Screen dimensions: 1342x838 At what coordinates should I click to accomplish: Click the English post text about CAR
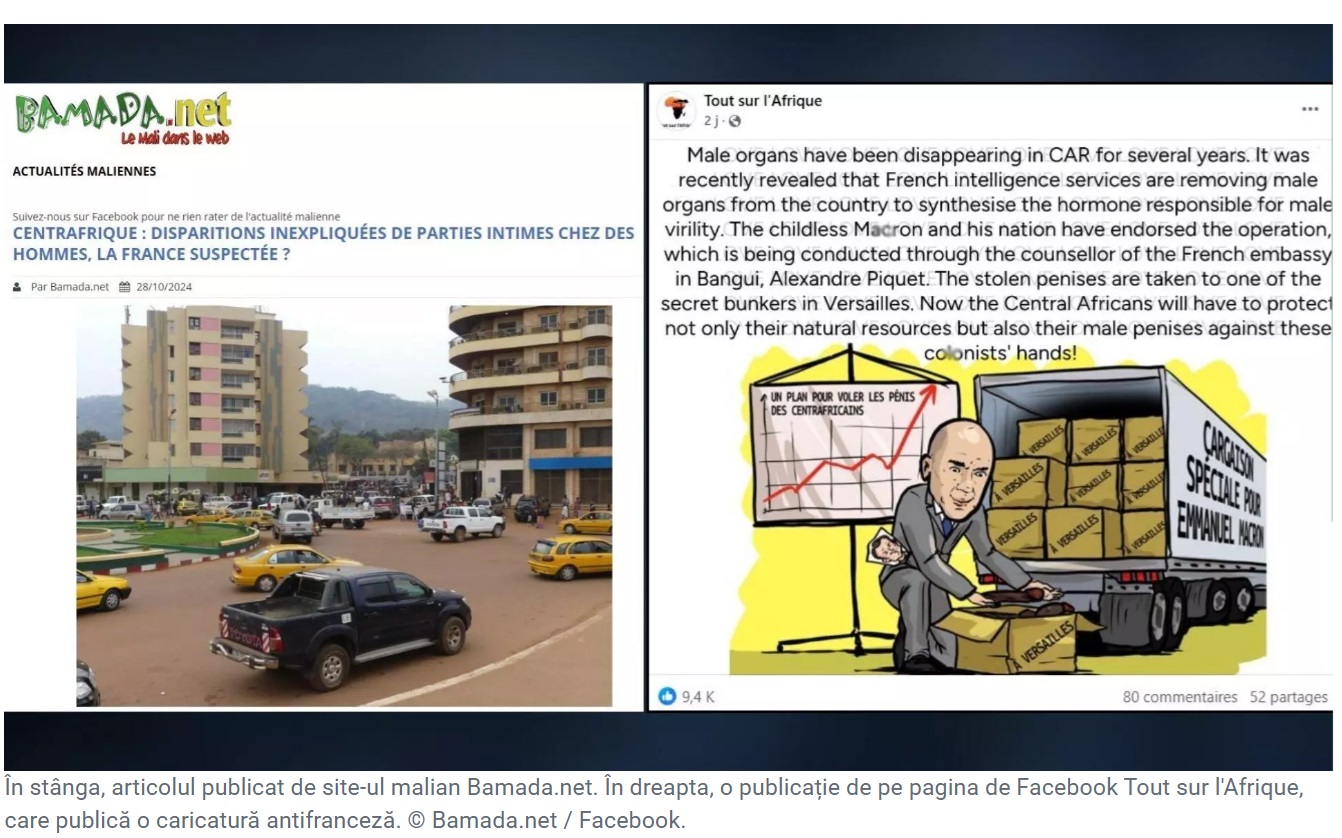(996, 254)
